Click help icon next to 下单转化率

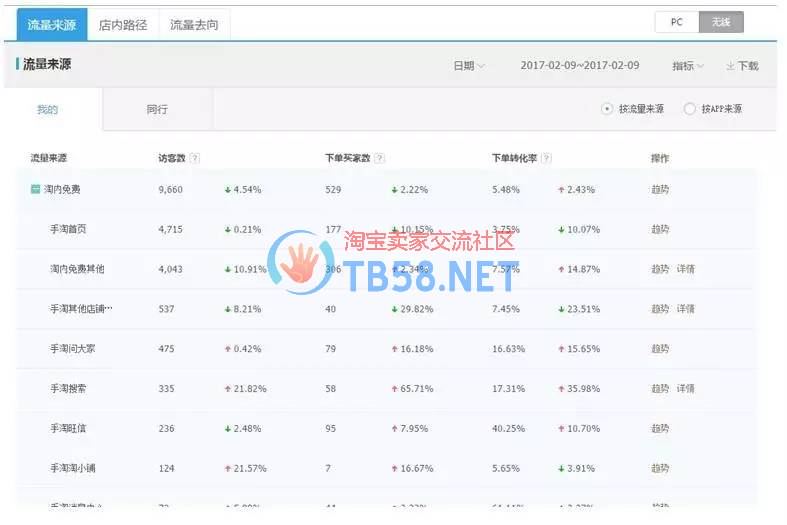click(x=547, y=158)
